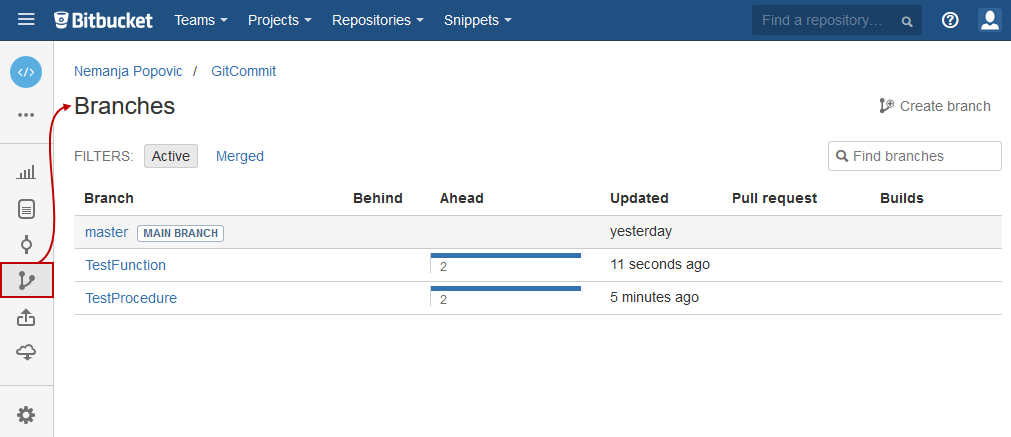Viewport: 1011px width, 437px height.
Task: Click the Create branch button
Action: click(934, 106)
